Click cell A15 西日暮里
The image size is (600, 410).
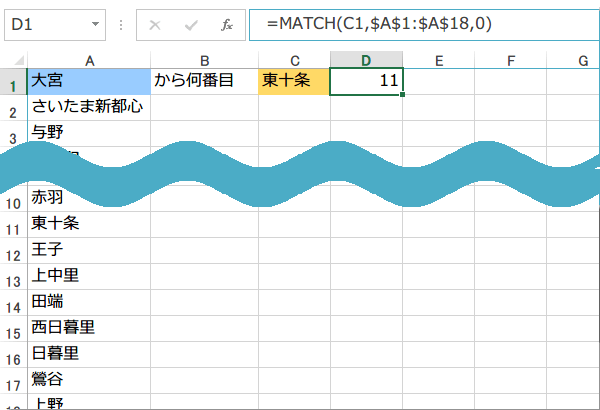89,329
